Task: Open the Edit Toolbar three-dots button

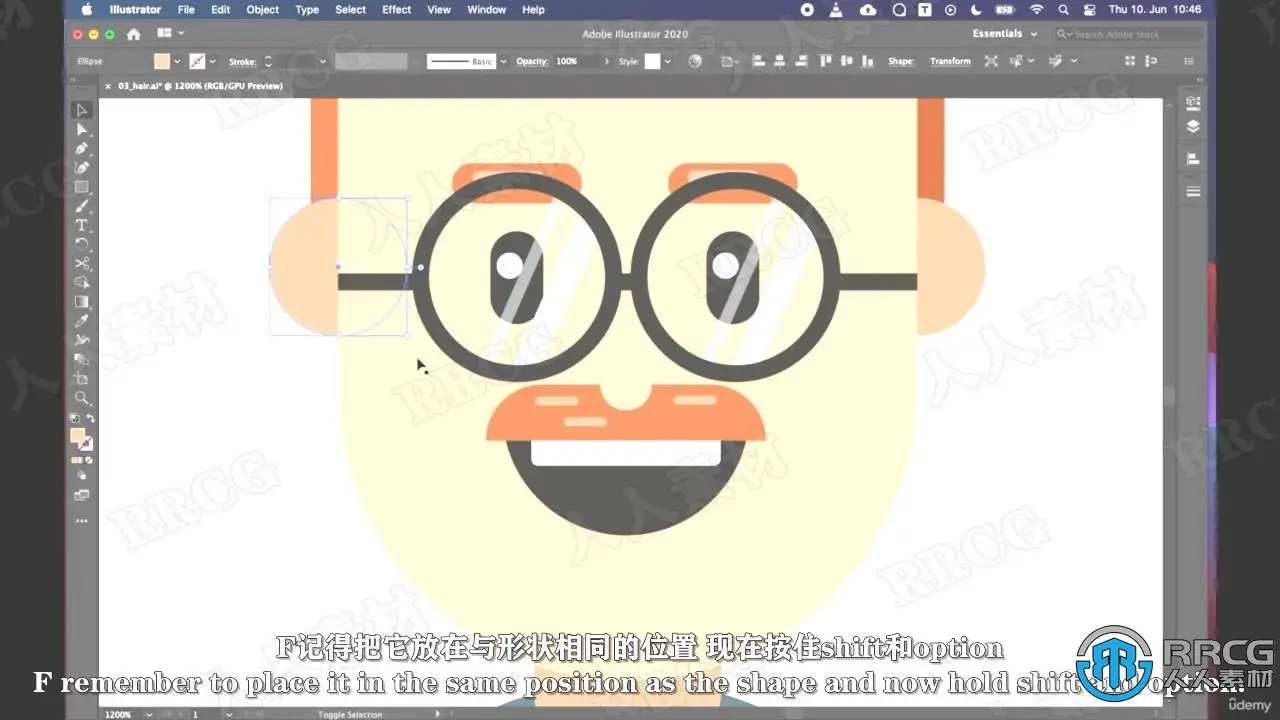Action: click(82, 521)
